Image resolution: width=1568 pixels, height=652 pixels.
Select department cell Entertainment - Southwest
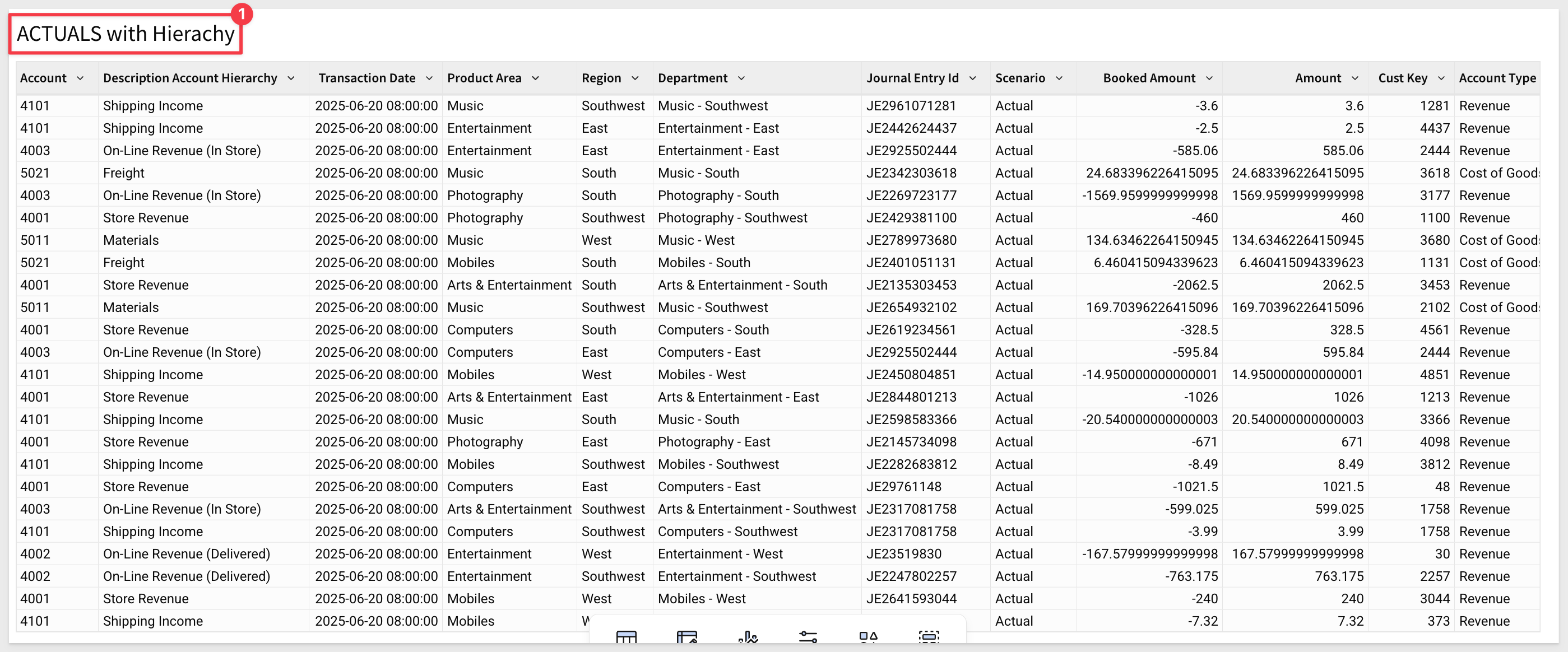[736, 576]
